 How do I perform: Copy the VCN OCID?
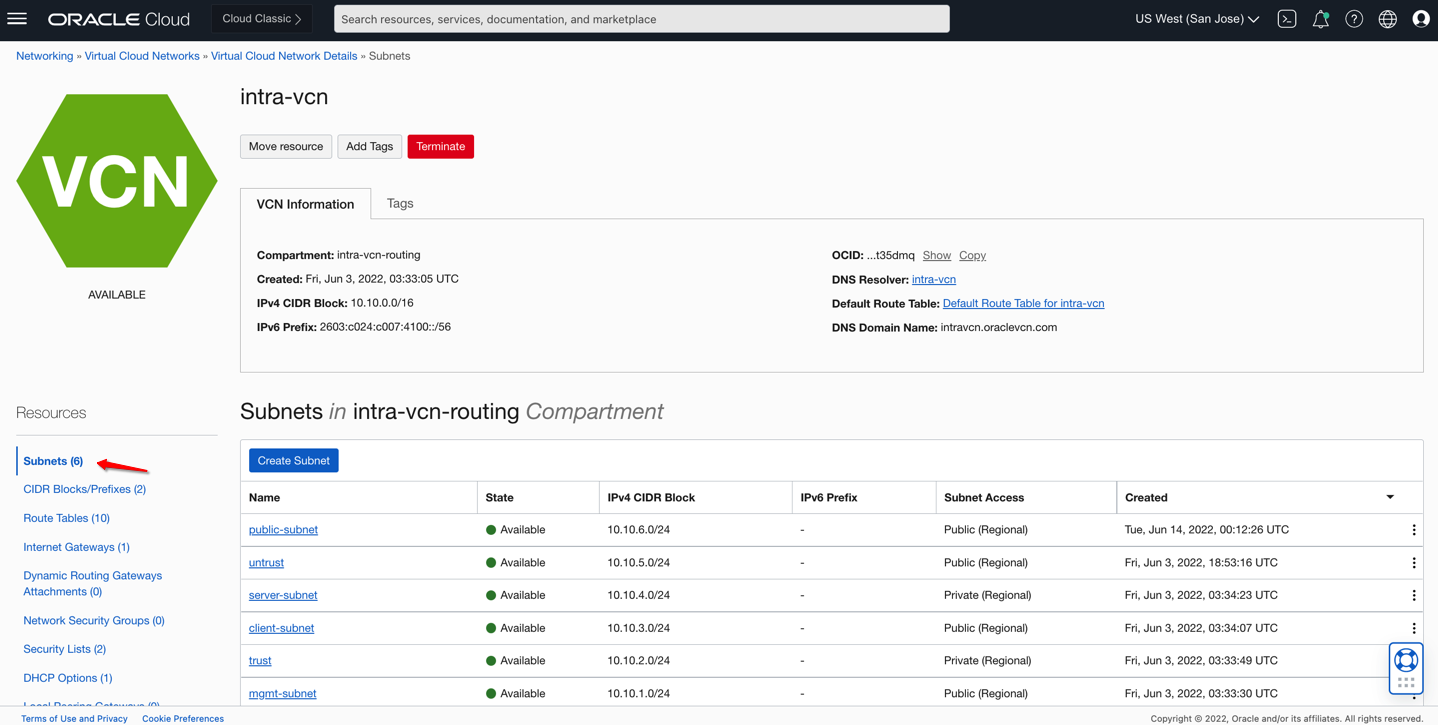[972, 256]
